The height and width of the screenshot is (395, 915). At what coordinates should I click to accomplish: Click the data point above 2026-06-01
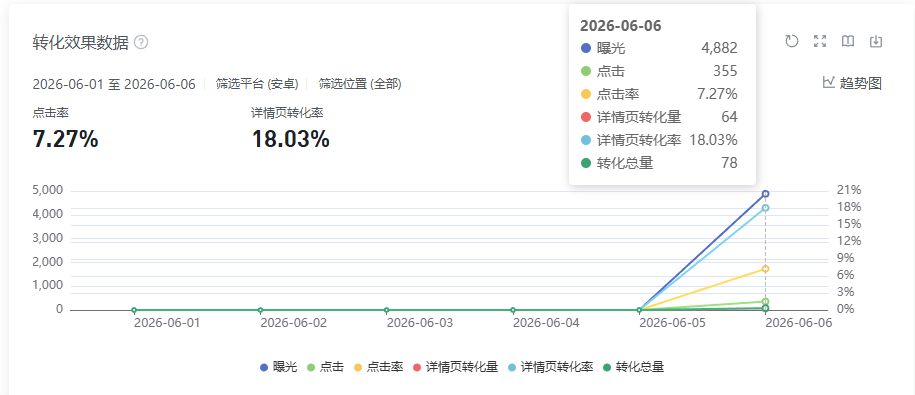134,310
